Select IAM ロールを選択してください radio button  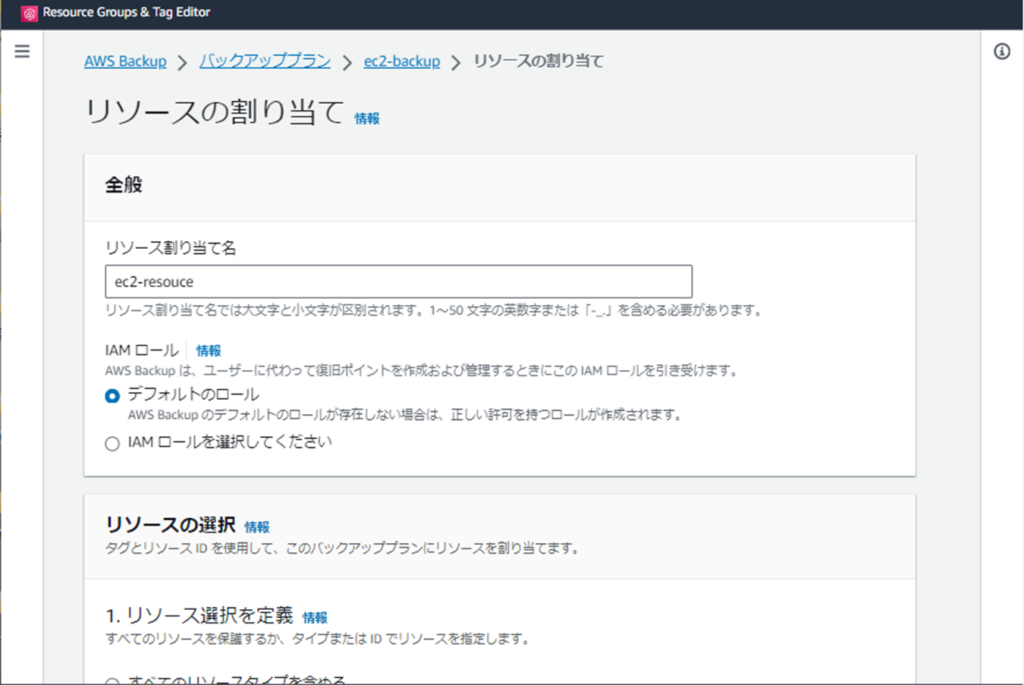point(112,444)
